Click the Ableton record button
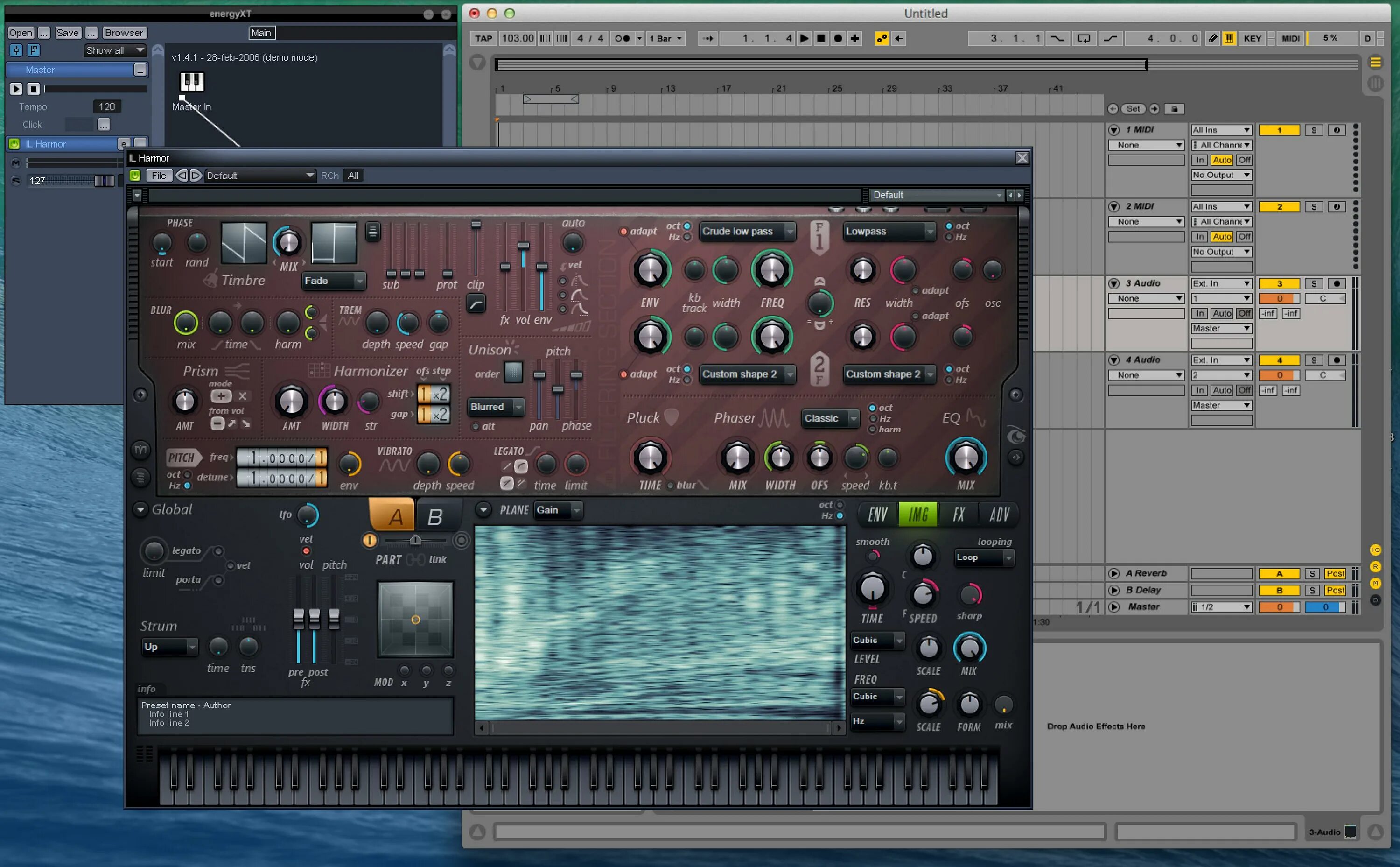 [838, 38]
